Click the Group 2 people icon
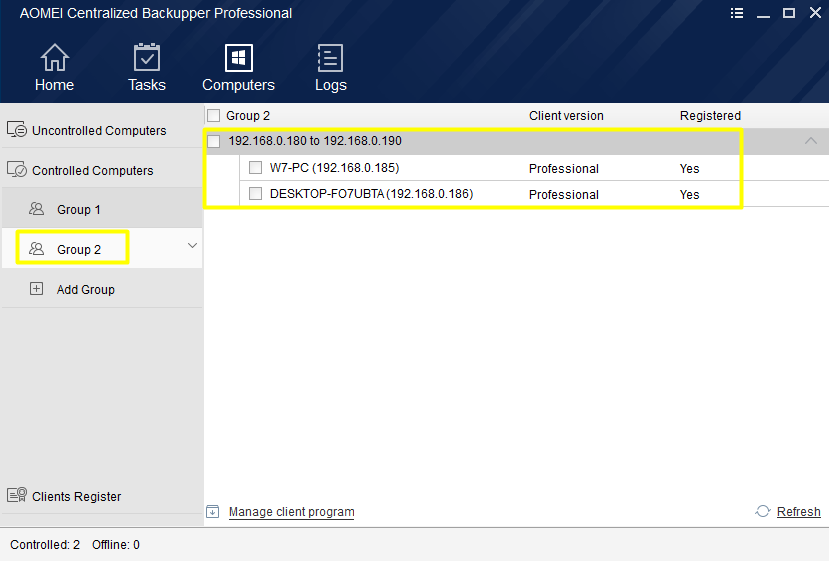The image size is (829, 561). (36, 249)
